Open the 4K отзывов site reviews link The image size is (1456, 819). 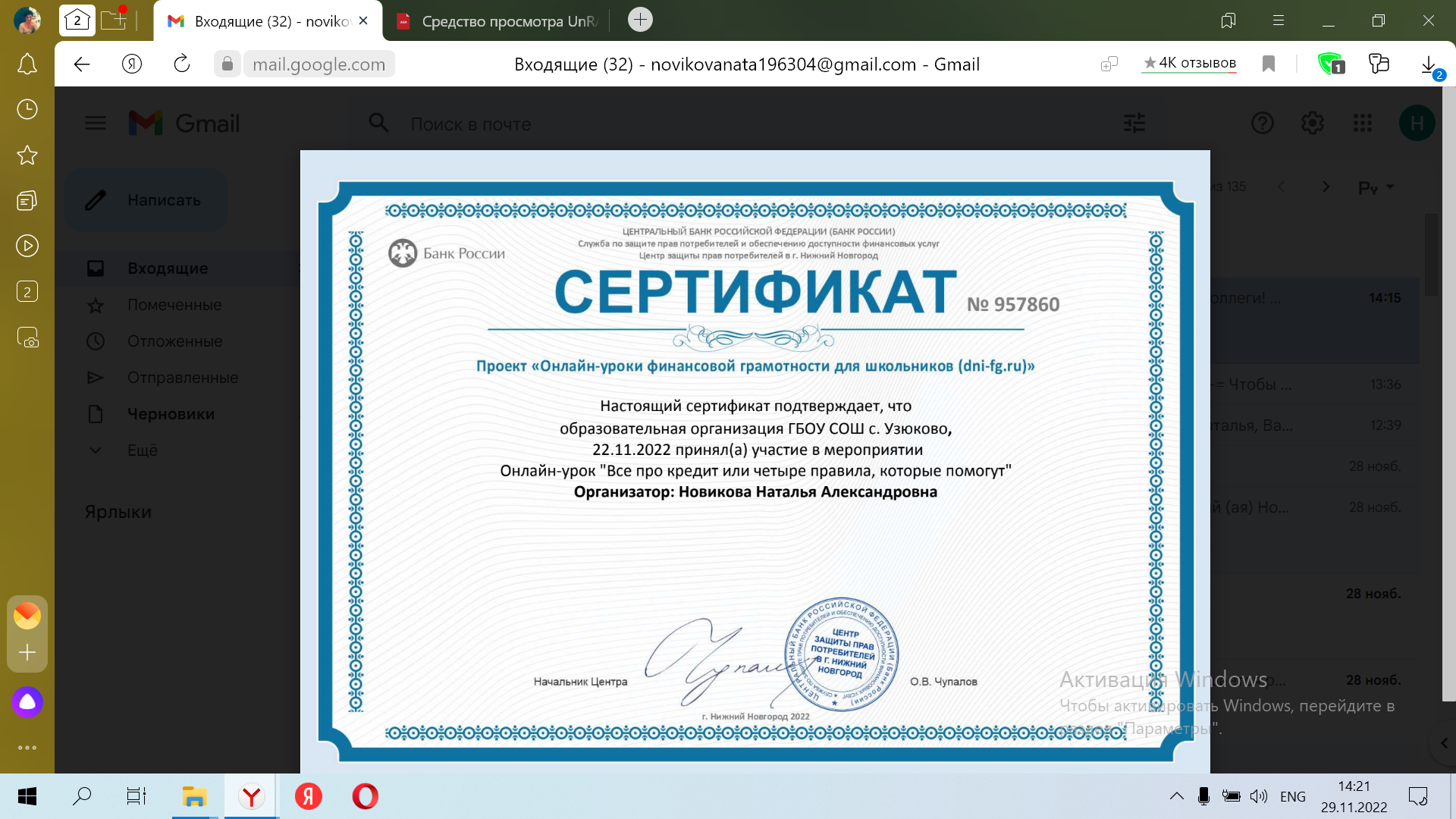pos(1189,63)
